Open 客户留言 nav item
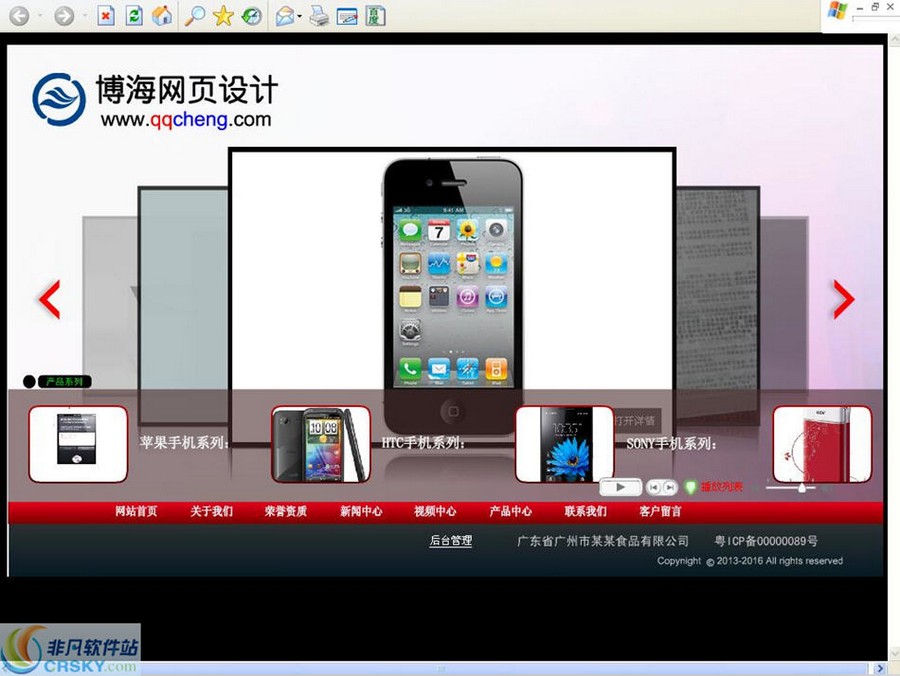This screenshot has height=676, width=900. 660,511
